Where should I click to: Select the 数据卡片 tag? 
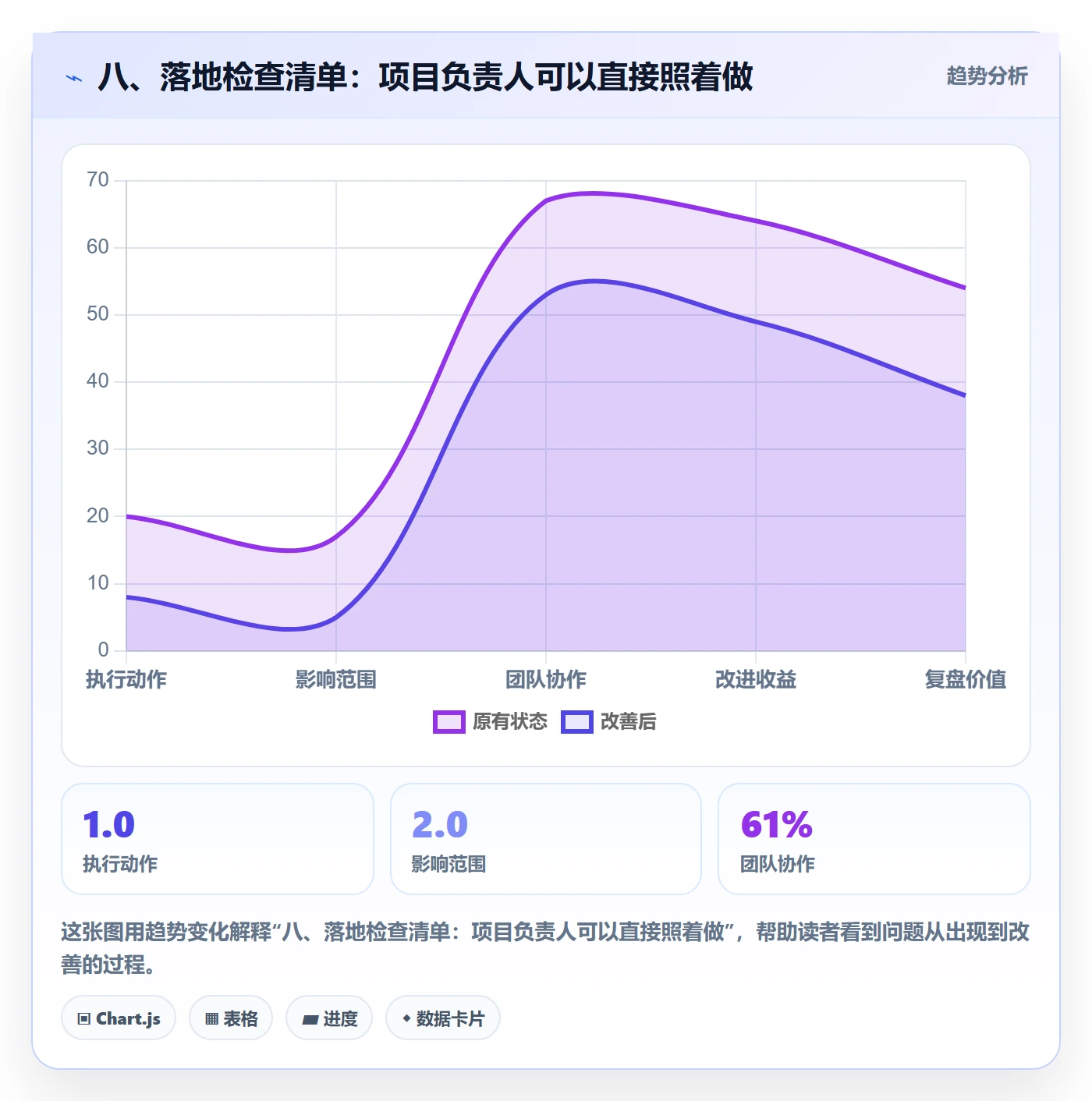(x=443, y=1018)
